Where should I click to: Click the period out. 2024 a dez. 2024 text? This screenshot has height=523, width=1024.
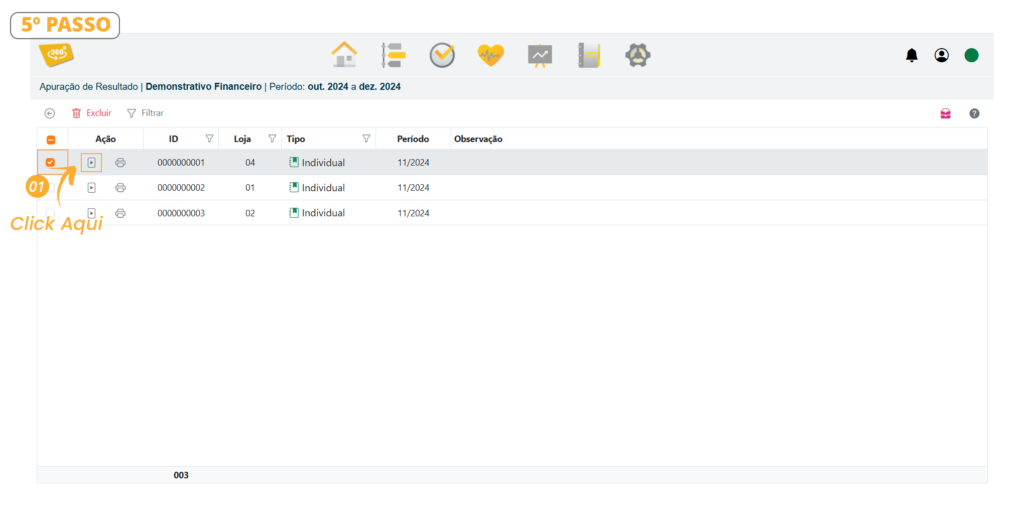(354, 86)
